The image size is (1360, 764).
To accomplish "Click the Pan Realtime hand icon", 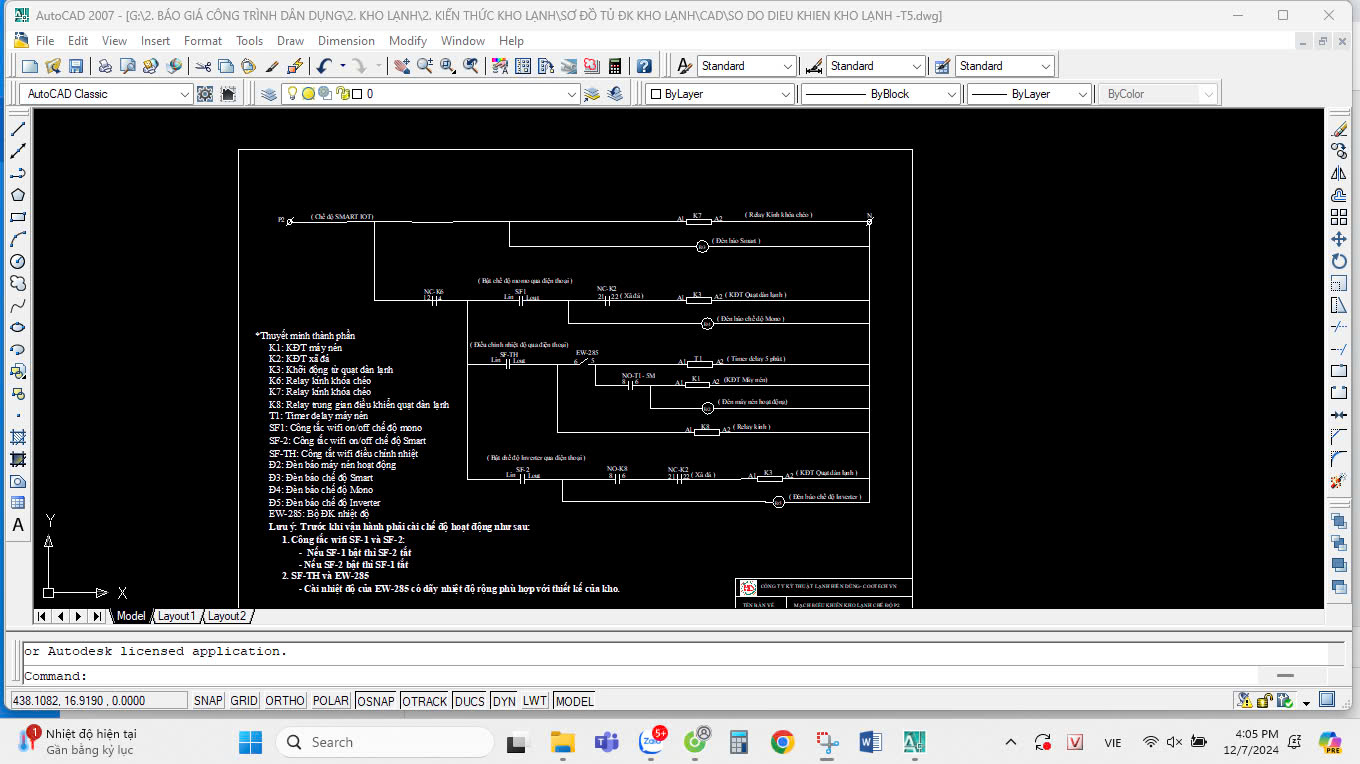I will [401, 66].
